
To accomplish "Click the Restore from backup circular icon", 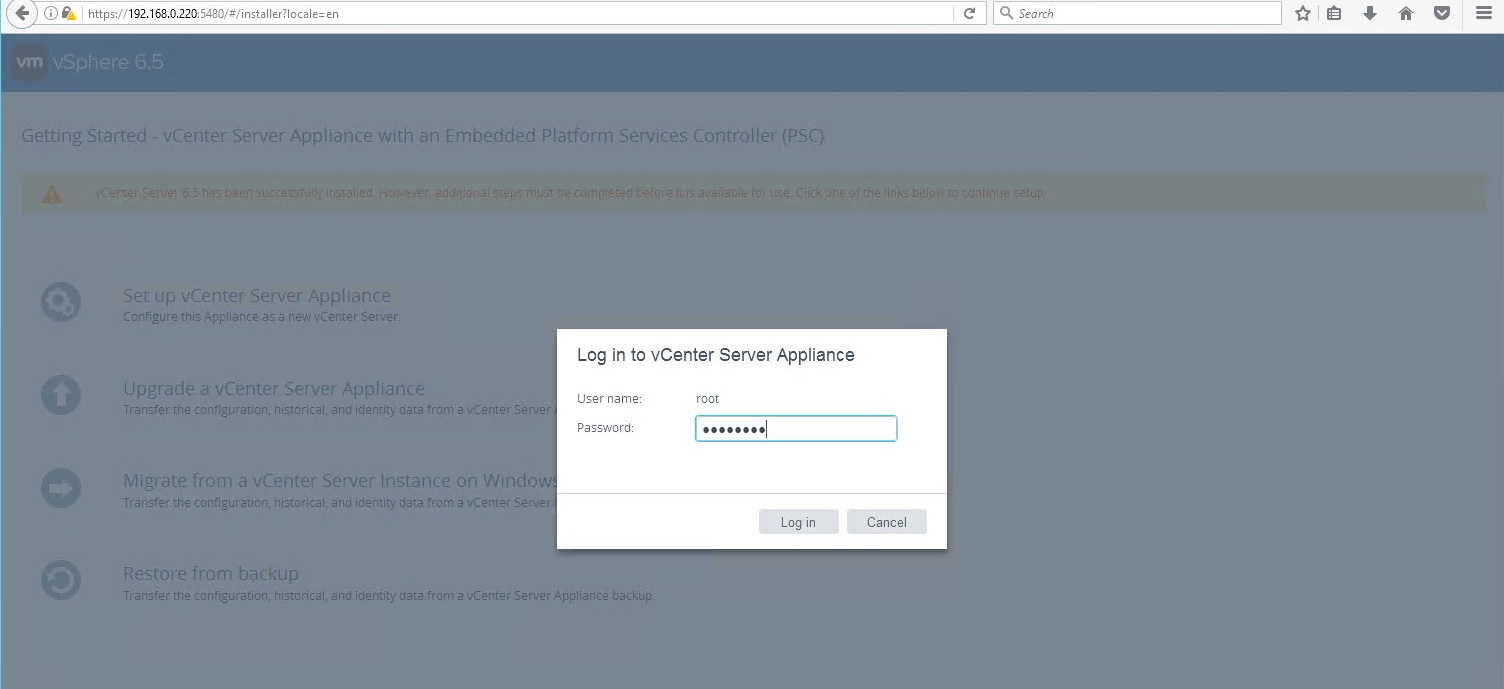I will [x=61, y=580].
